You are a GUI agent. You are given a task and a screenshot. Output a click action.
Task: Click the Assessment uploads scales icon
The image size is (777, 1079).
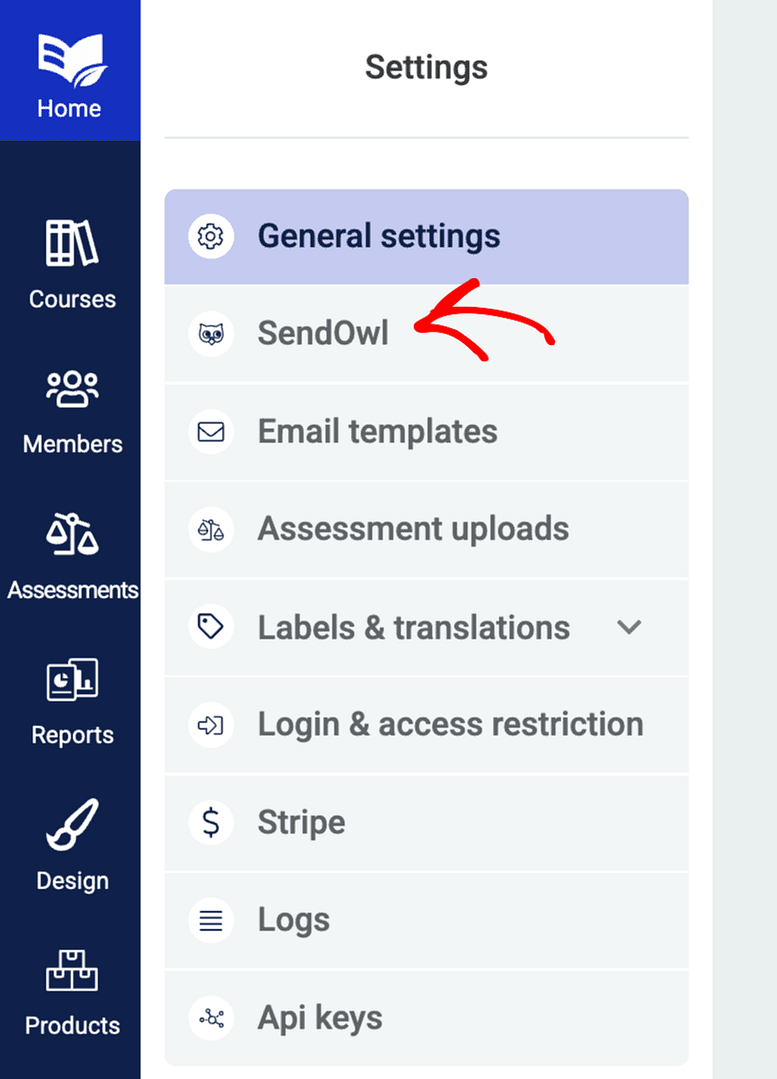coord(210,530)
